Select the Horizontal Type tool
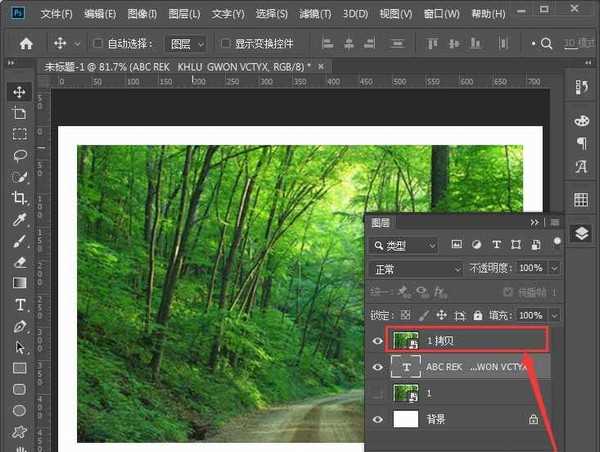Viewport: 600px width, 452px height. tap(19, 305)
